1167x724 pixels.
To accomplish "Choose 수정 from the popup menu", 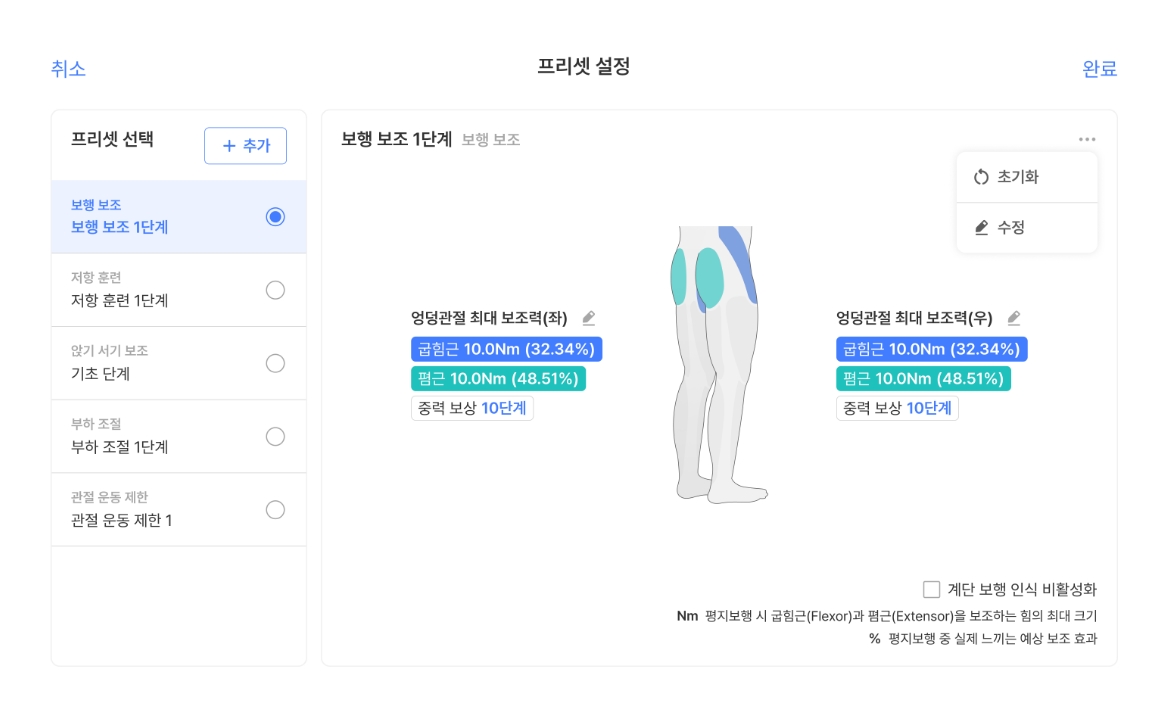I will click(1011, 228).
